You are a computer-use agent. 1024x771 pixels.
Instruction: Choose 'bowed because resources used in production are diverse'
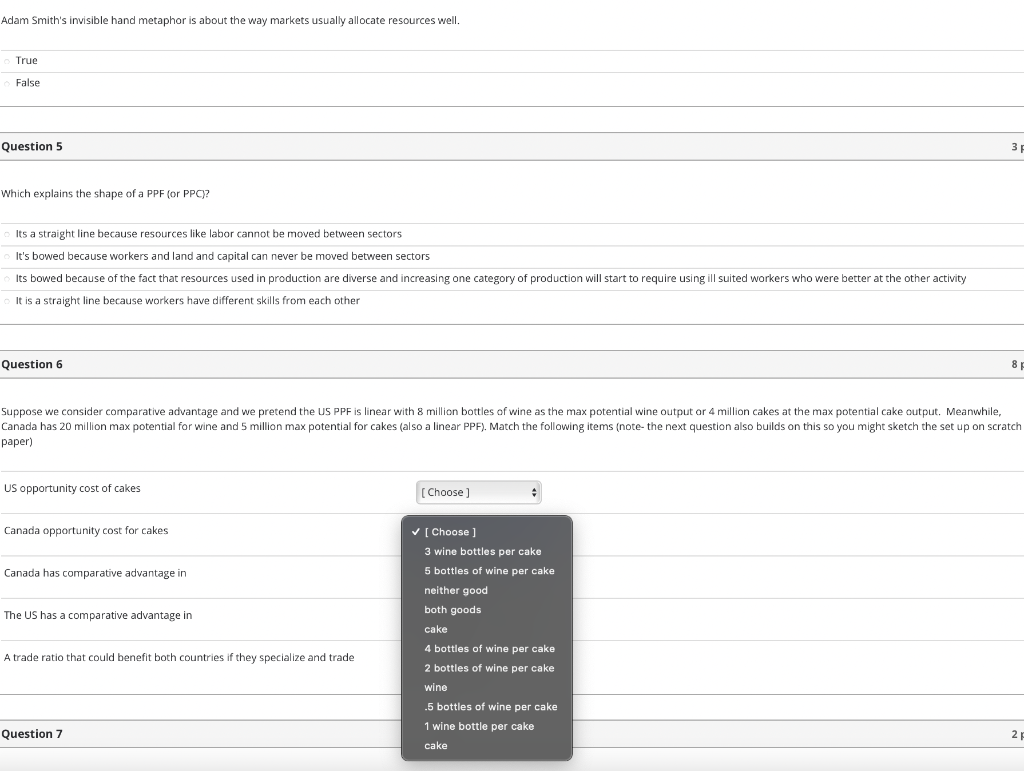(x=7, y=279)
